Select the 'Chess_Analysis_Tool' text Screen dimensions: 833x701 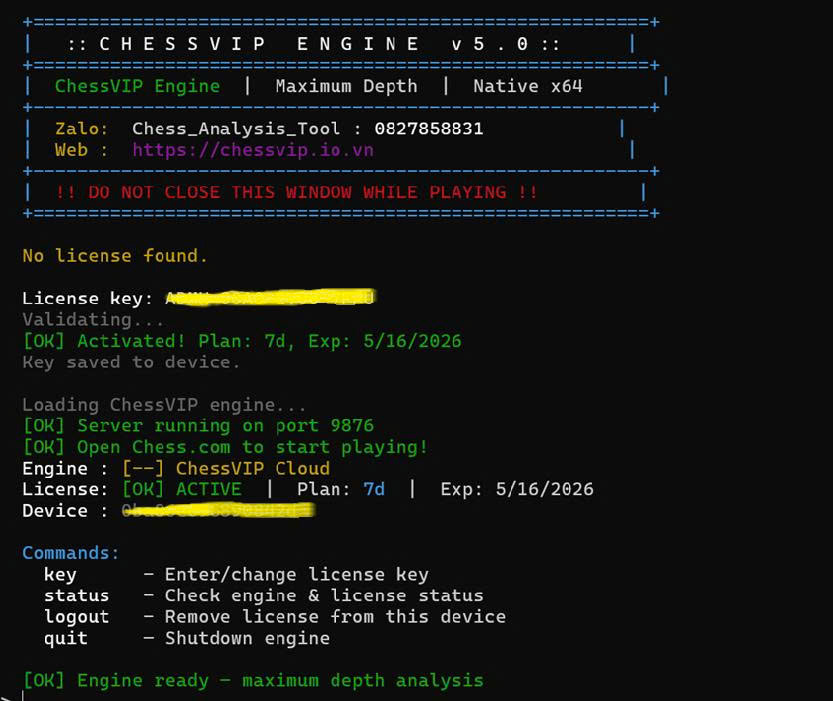point(236,129)
